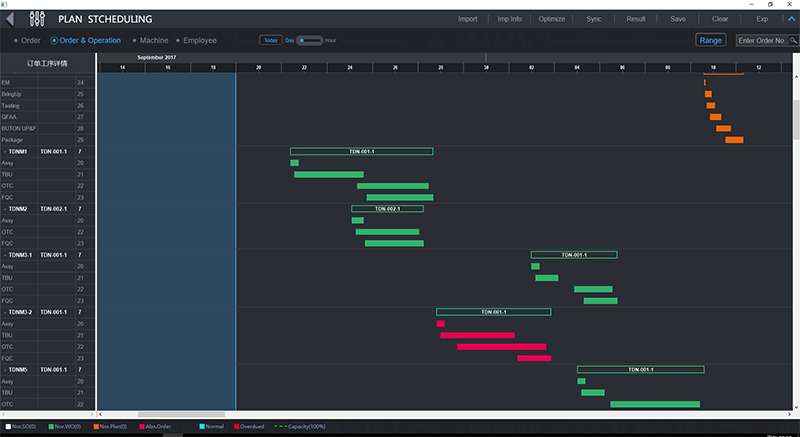The image size is (800, 437).
Task: Toggle the Day/Hour scale switch
Action: tap(310, 41)
